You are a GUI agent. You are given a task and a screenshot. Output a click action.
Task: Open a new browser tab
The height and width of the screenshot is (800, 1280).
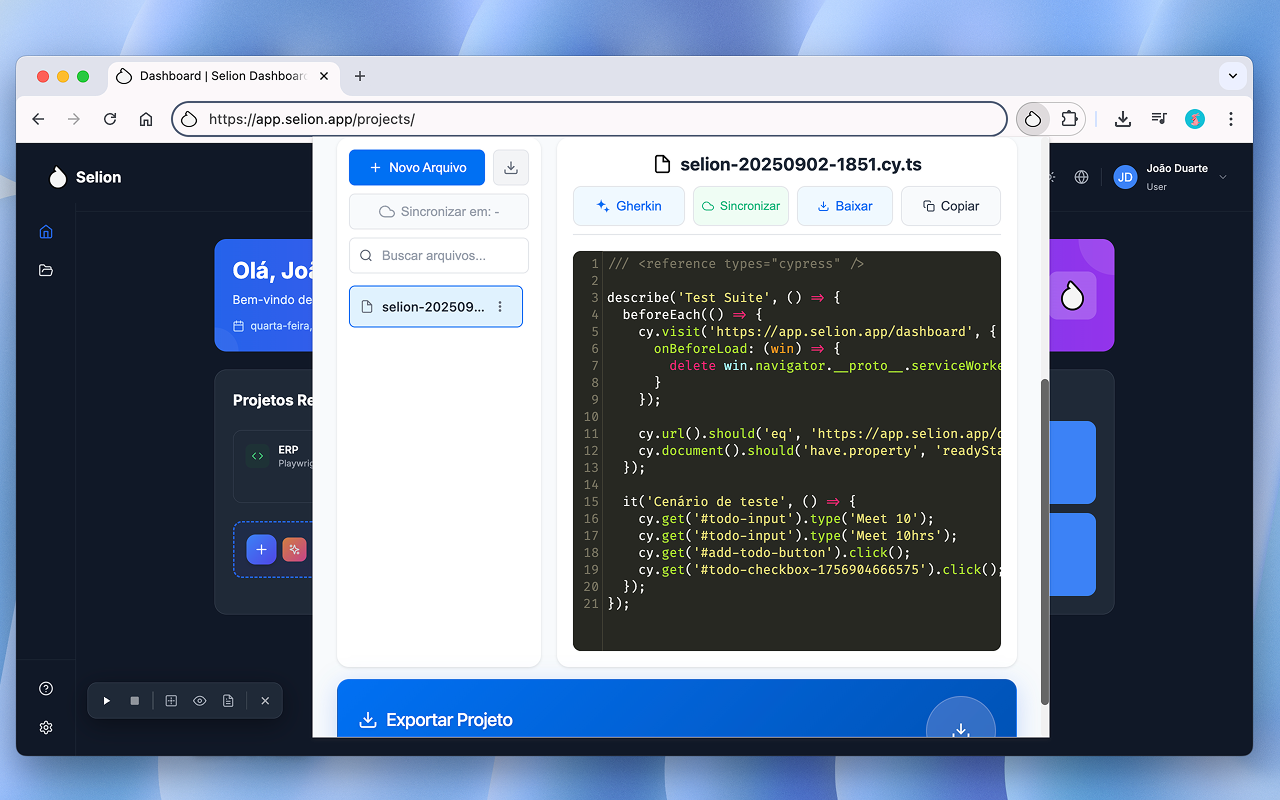pyautogui.click(x=360, y=76)
